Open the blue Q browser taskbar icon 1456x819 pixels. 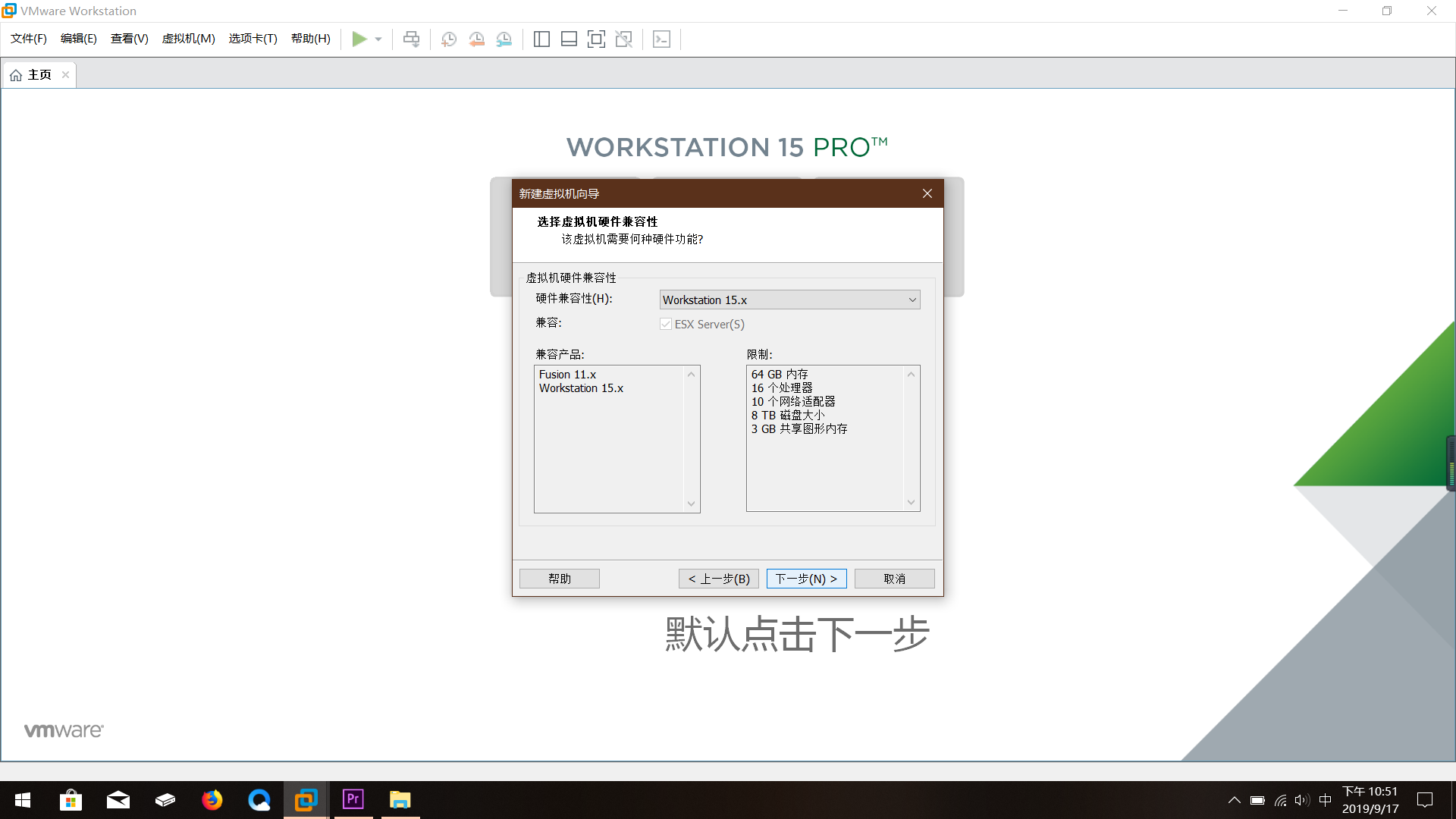point(259,800)
